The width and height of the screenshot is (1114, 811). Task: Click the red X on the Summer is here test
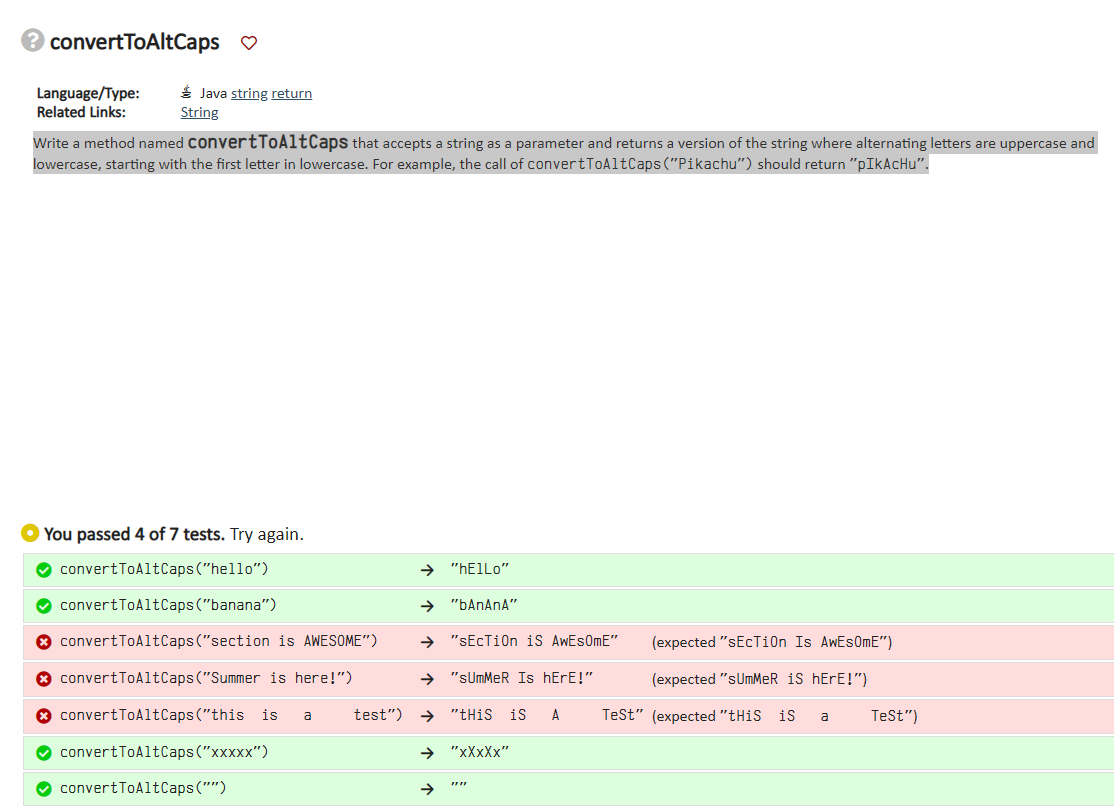click(x=43, y=678)
